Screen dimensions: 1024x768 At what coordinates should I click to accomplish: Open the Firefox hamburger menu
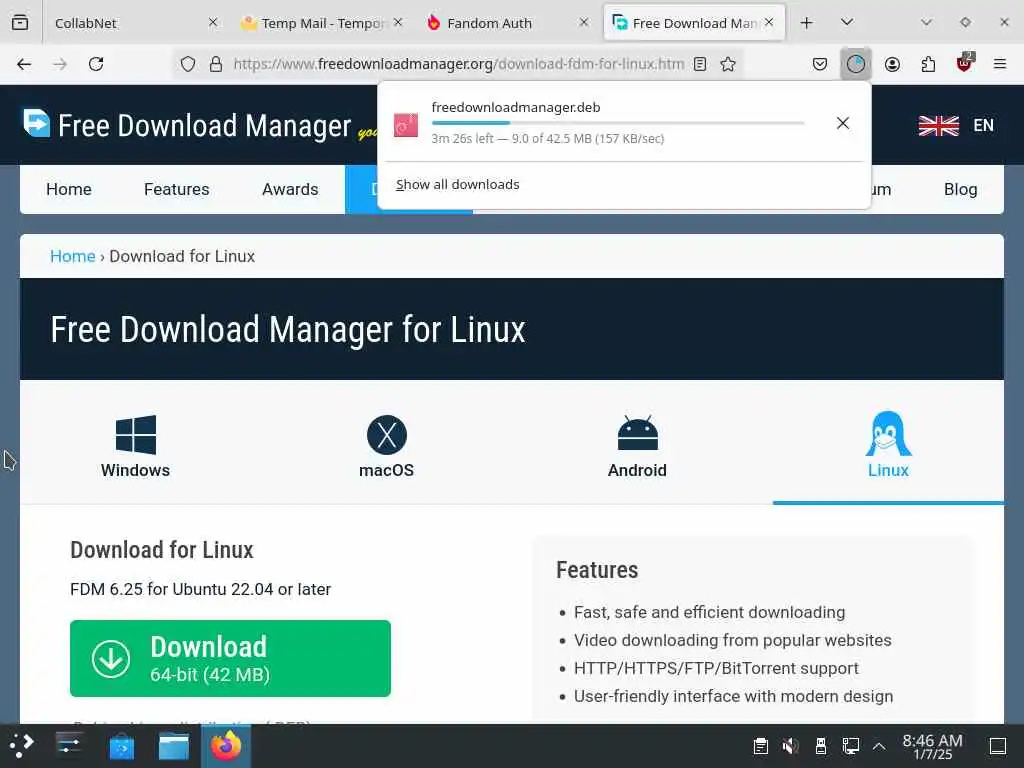(1000, 64)
